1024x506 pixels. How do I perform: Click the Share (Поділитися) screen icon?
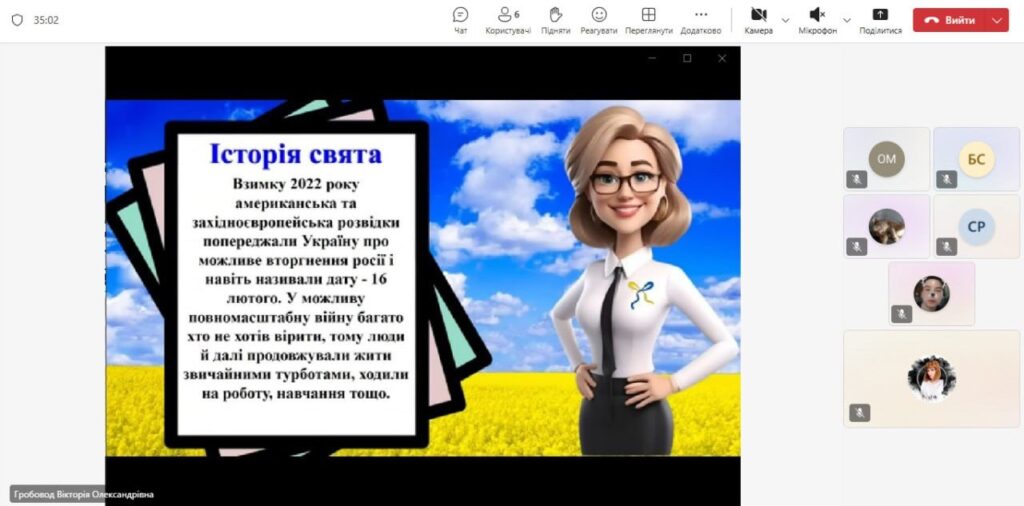(880, 19)
